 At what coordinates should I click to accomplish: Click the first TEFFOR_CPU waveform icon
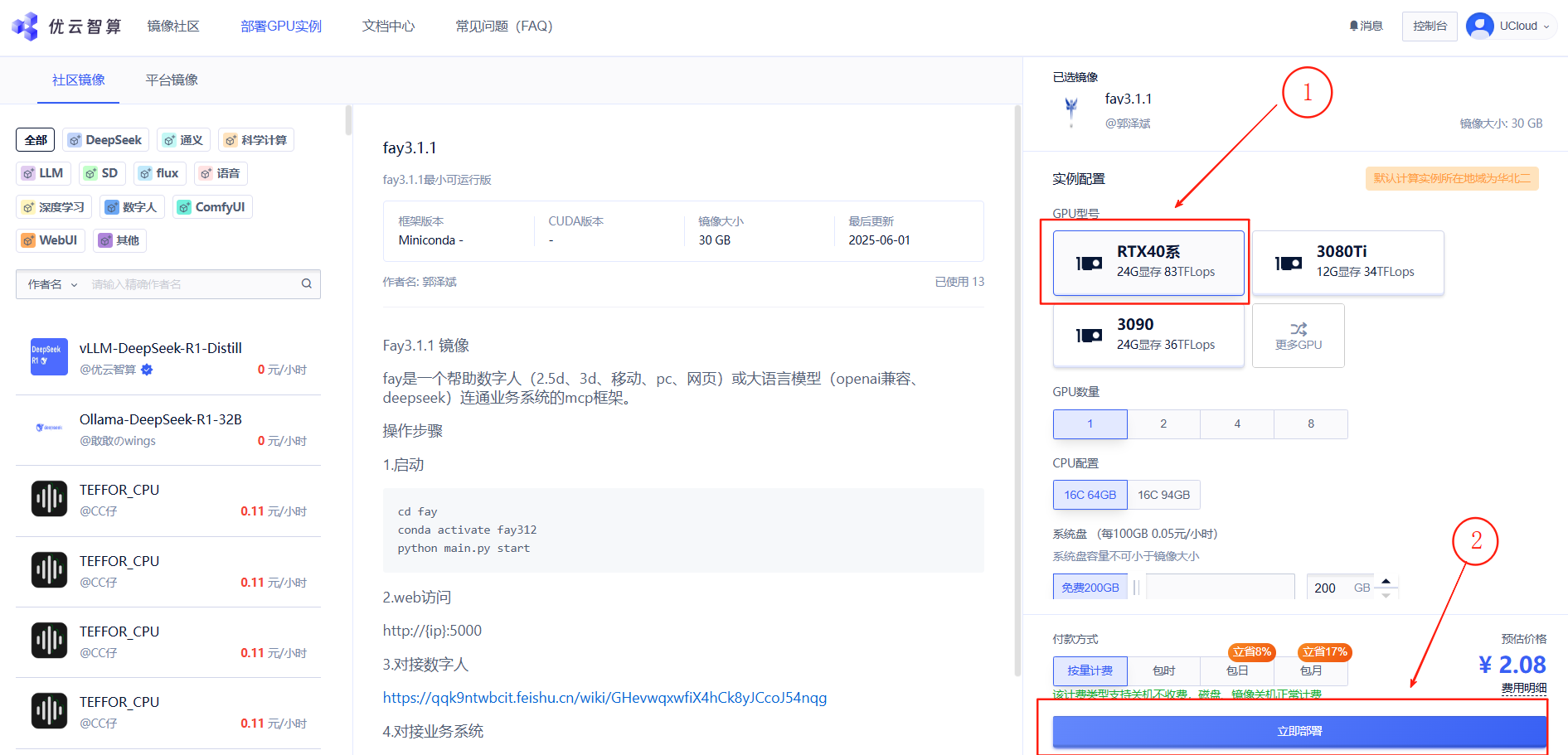49,499
